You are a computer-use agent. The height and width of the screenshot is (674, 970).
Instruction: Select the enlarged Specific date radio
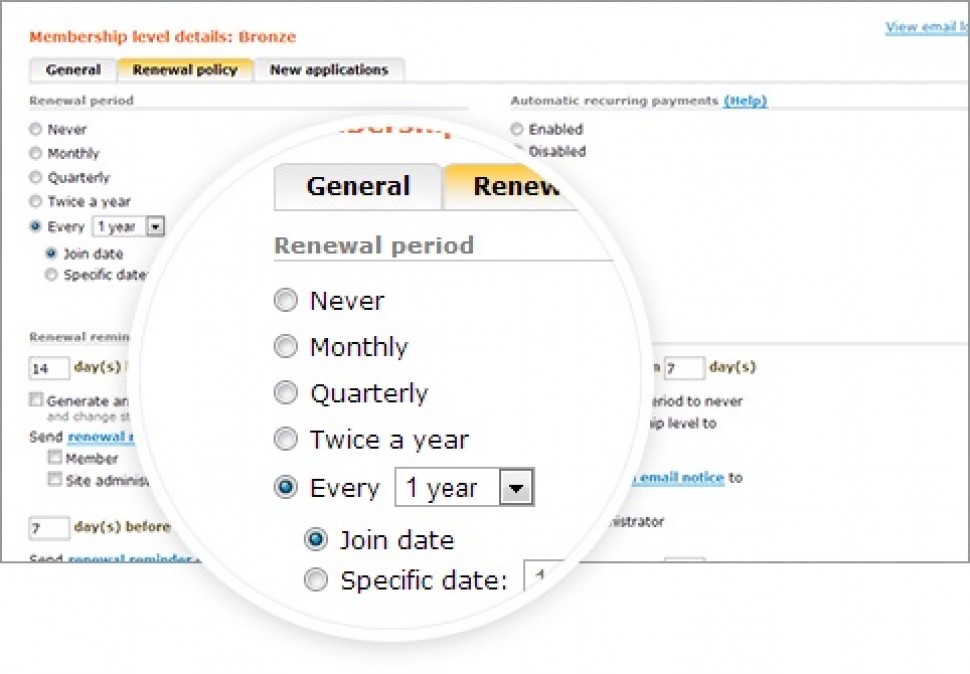pos(316,580)
